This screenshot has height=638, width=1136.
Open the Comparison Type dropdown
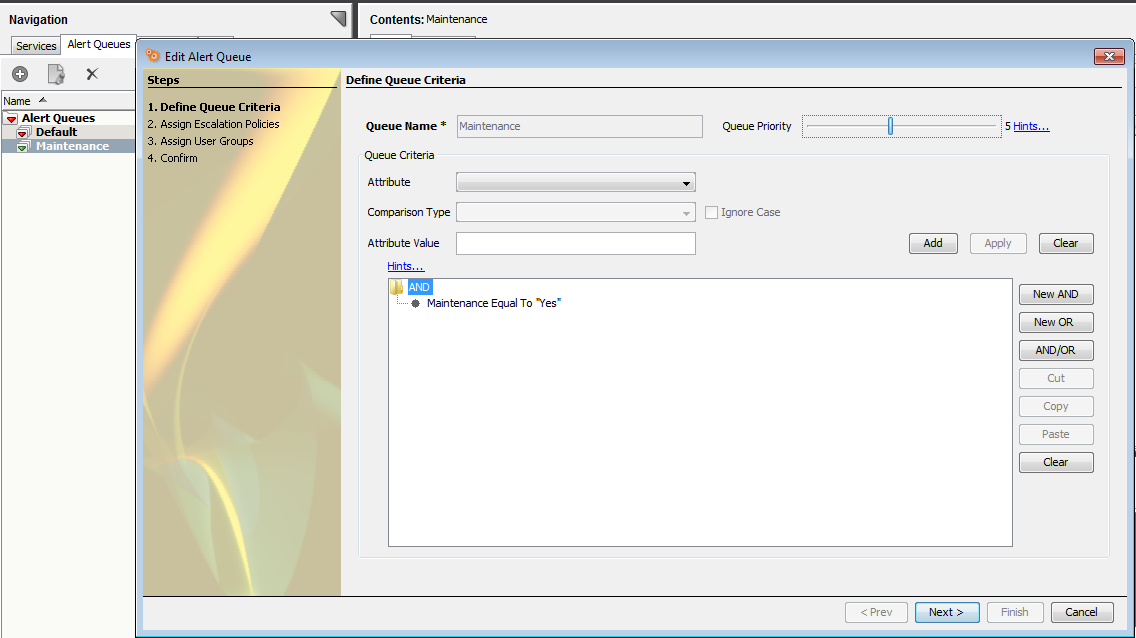575,212
